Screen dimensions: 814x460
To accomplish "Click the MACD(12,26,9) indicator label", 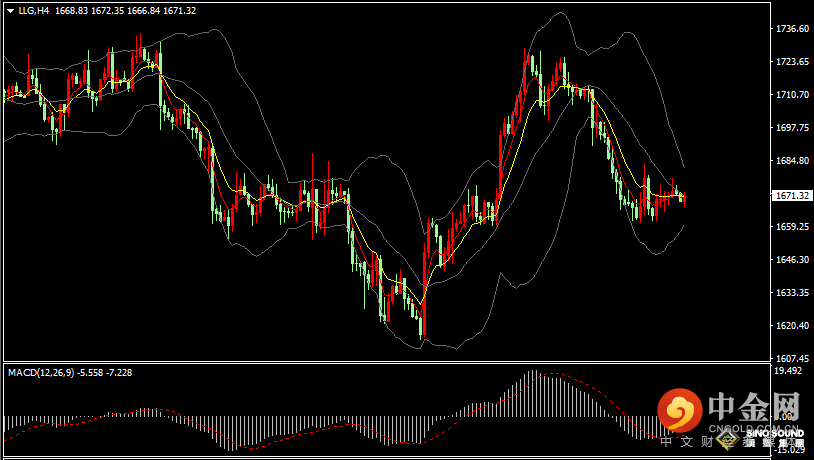I will [x=41, y=372].
